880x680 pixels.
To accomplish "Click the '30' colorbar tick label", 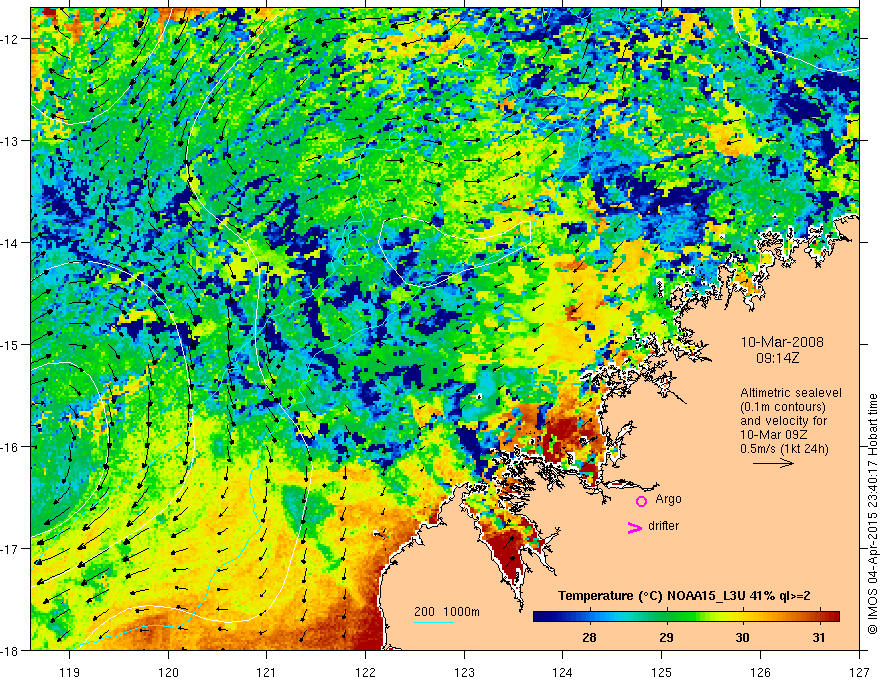I will pyautogui.click(x=742, y=637).
